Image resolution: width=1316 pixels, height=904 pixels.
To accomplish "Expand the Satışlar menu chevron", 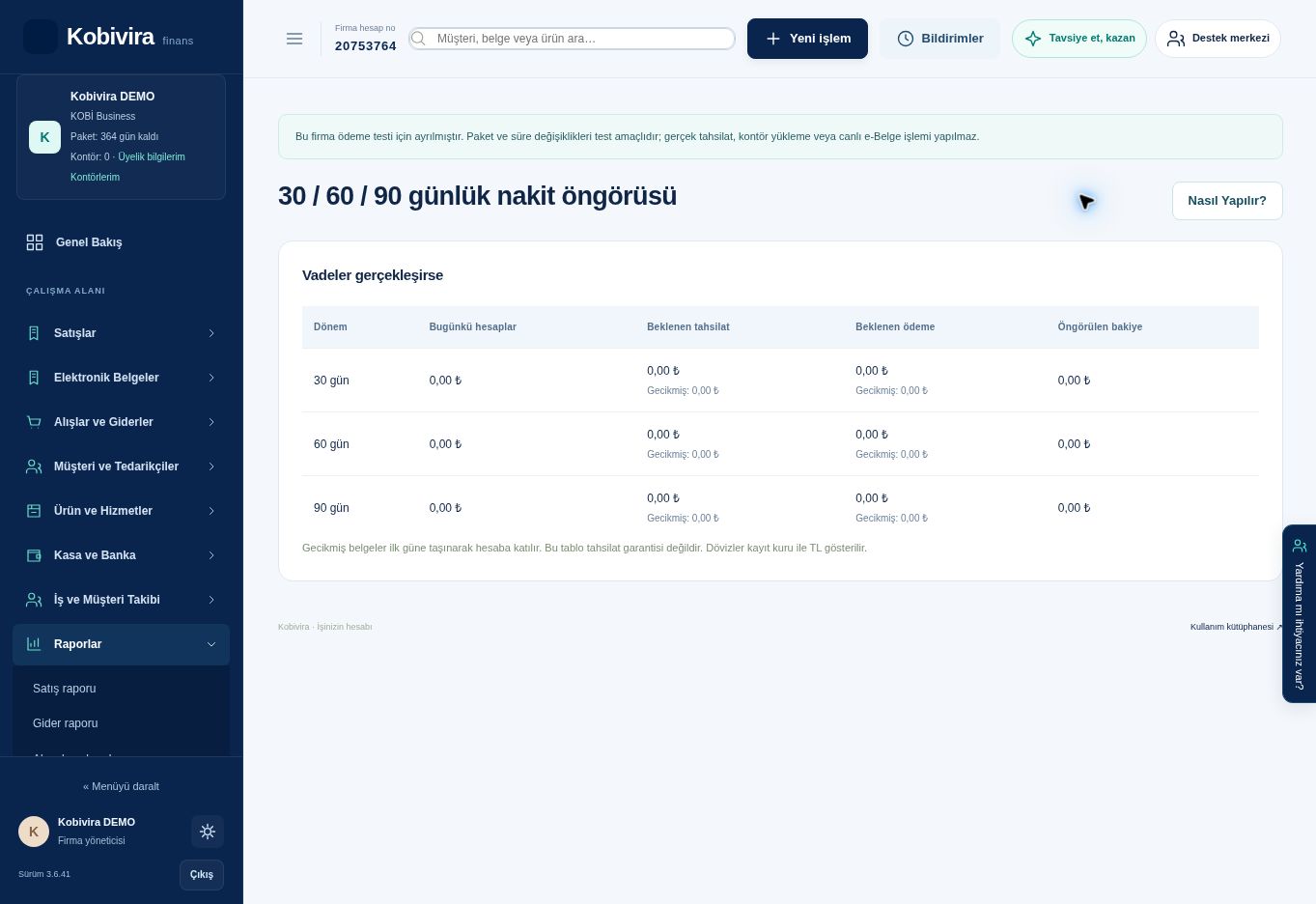I will pyautogui.click(x=211, y=333).
